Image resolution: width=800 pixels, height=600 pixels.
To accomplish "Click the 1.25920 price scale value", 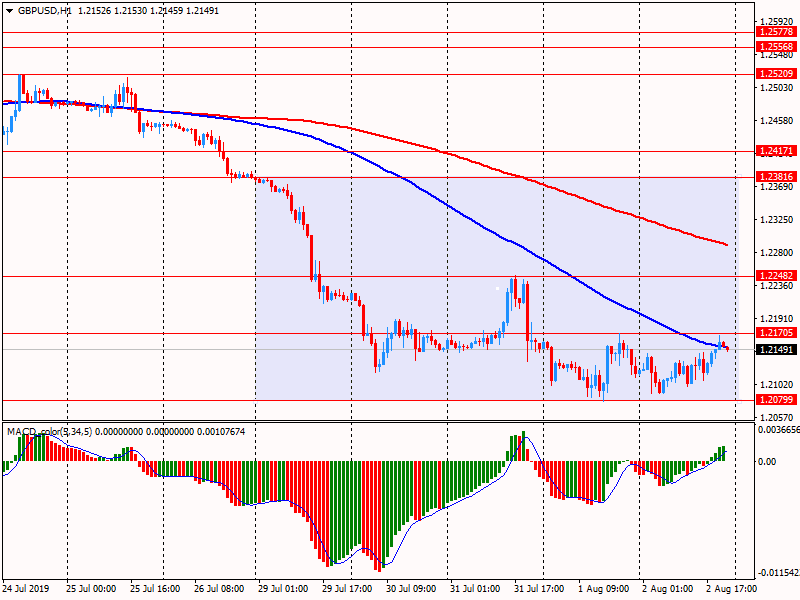I will (777, 22).
